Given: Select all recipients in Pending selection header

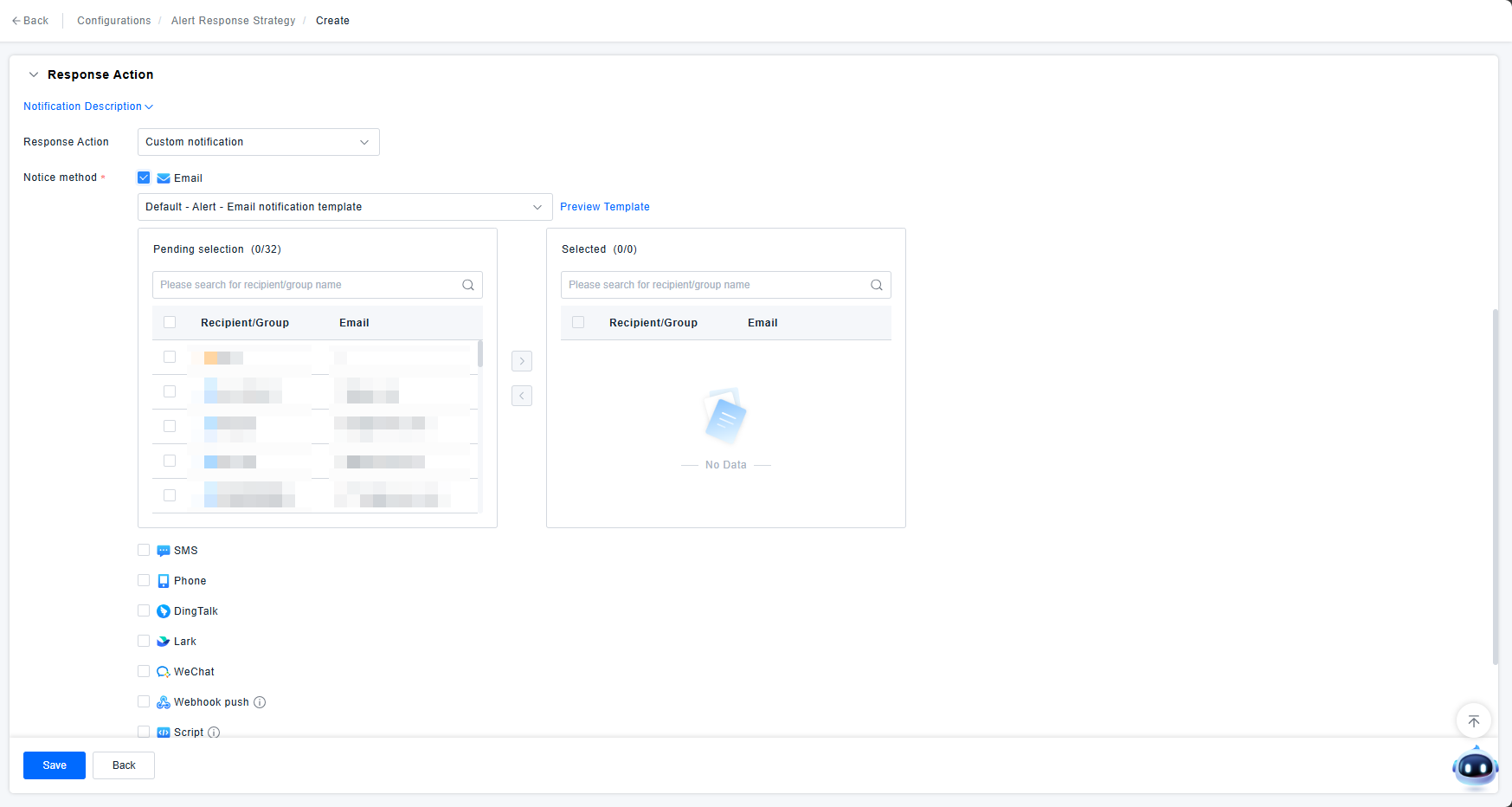Looking at the screenshot, I should (x=170, y=323).
